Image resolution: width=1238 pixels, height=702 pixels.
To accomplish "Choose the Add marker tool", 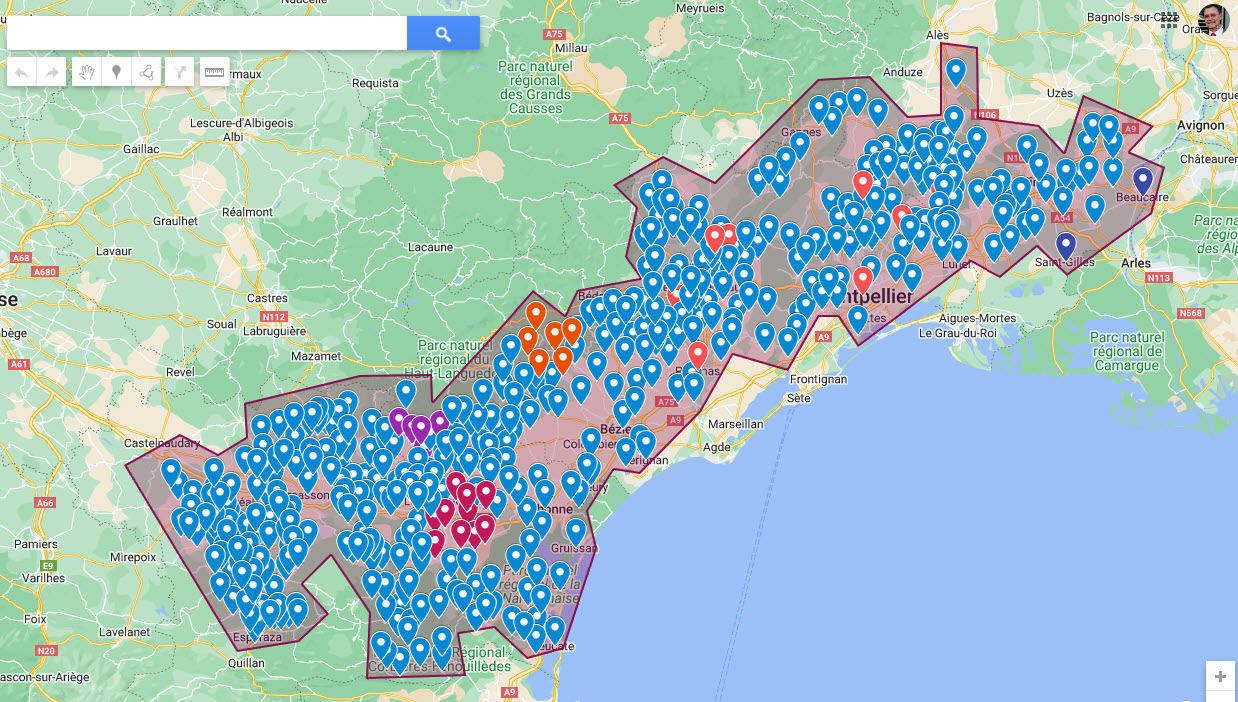I will (116, 72).
